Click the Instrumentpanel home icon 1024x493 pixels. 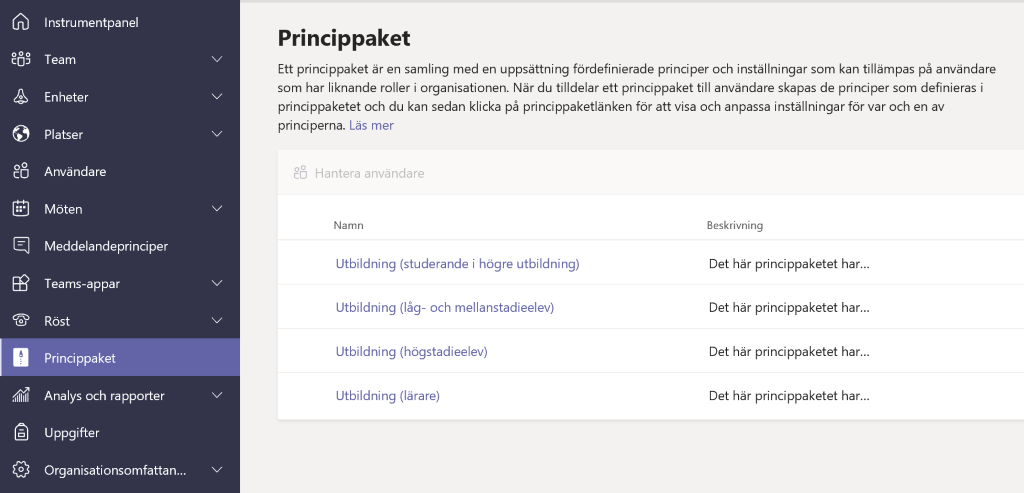coord(21,22)
